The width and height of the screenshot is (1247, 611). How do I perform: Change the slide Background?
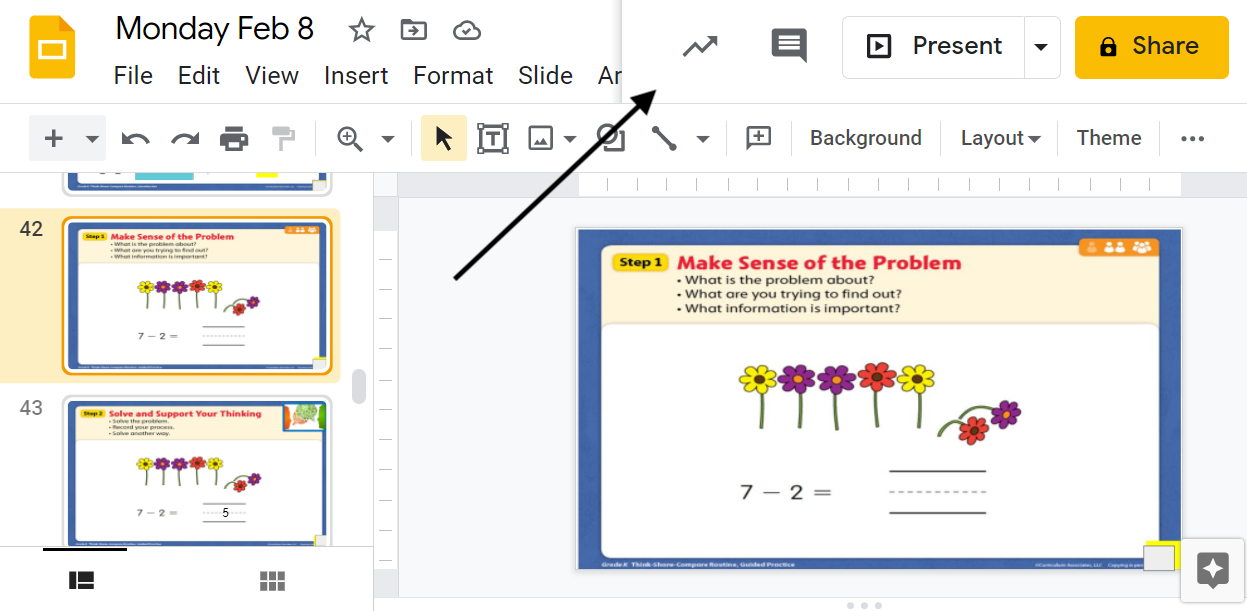tap(865, 137)
